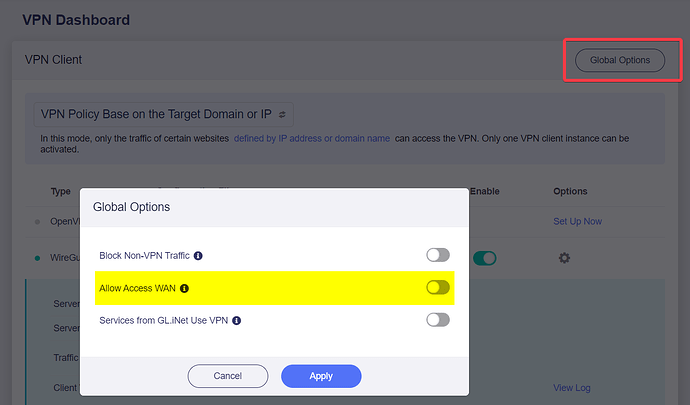Click info icon beside Block Non-VPN Traffic
The height and width of the screenshot is (405, 690).
[x=198, y=256]
